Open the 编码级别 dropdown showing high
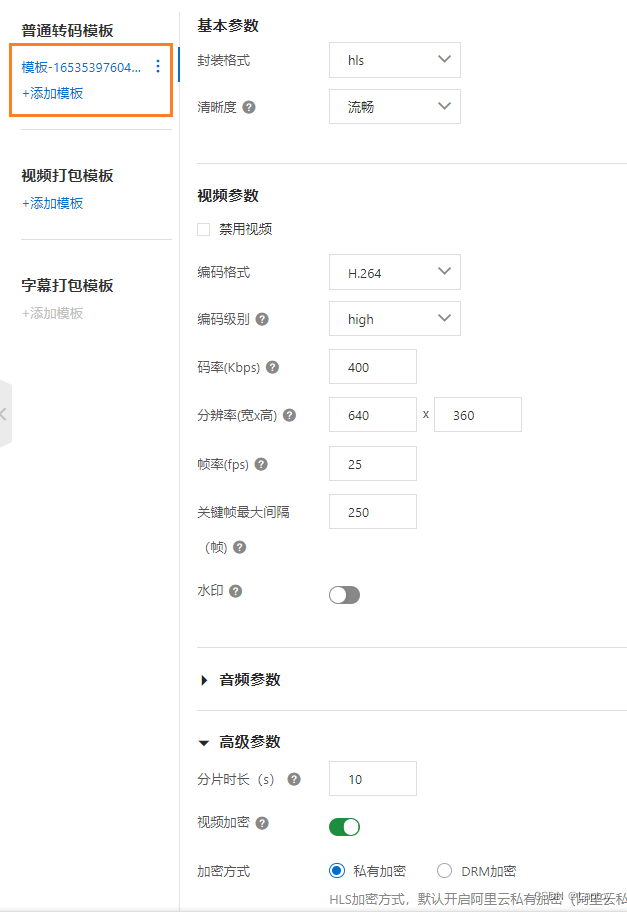Viewport: 627px width, 912px height. point(395,319)
